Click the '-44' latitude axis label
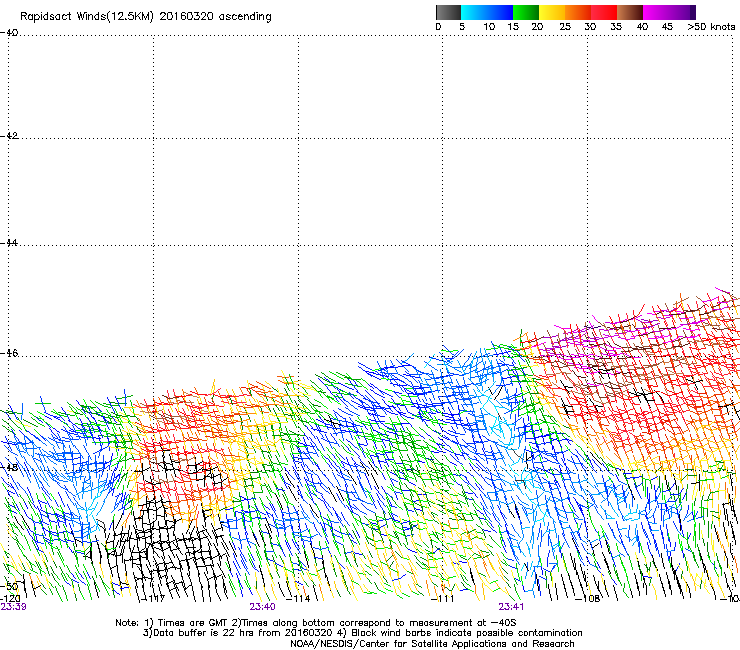Image resolution: width=740 pixels, height=650 pixels. click(9, 243)
